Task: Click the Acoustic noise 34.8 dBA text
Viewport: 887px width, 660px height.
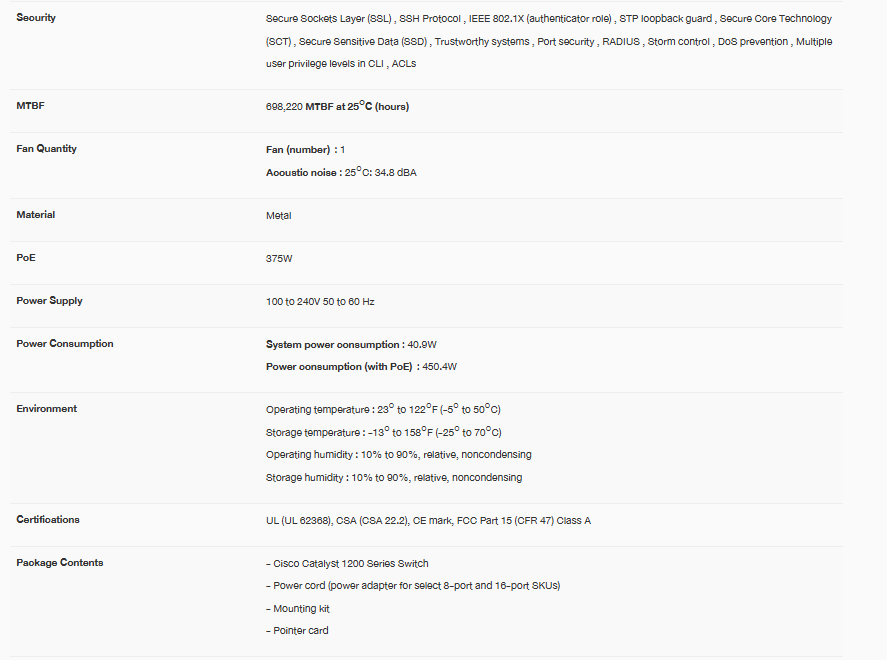Action: pos(341,173)
